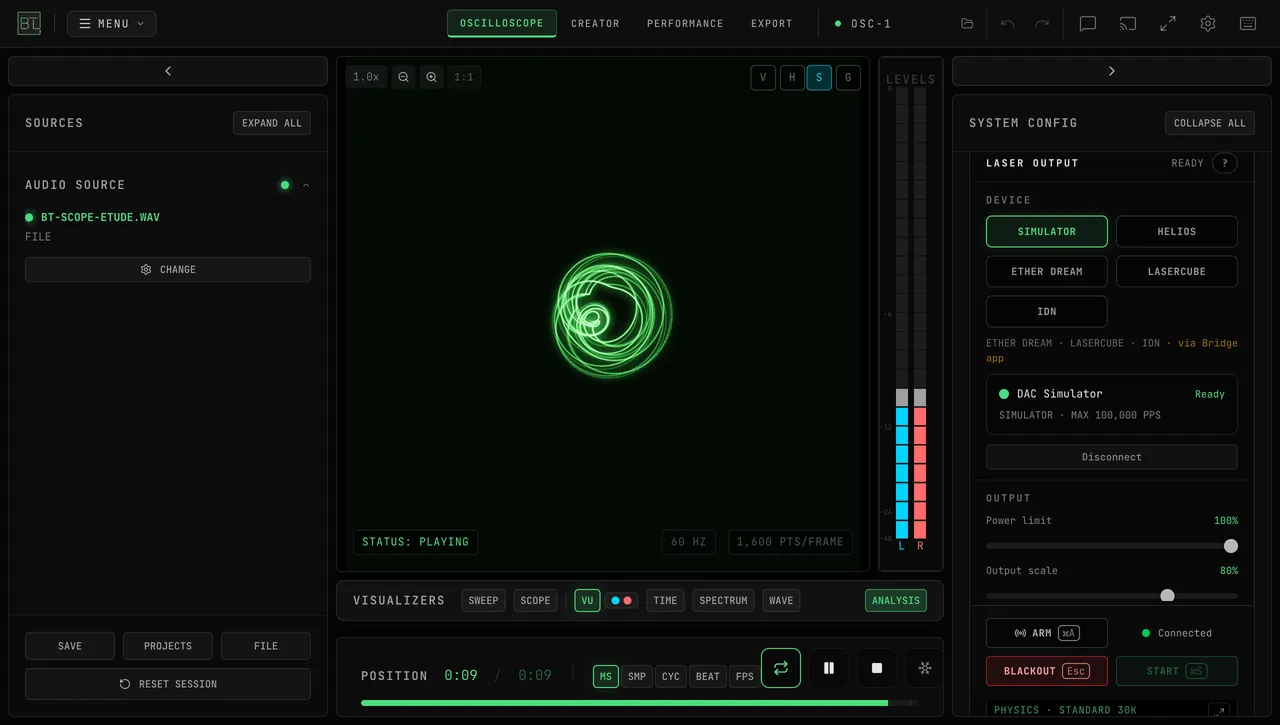Go to the EXPORT tab
Image resolution: width=1280 pixels, height=725 pixels.
(x=772, y=24)
